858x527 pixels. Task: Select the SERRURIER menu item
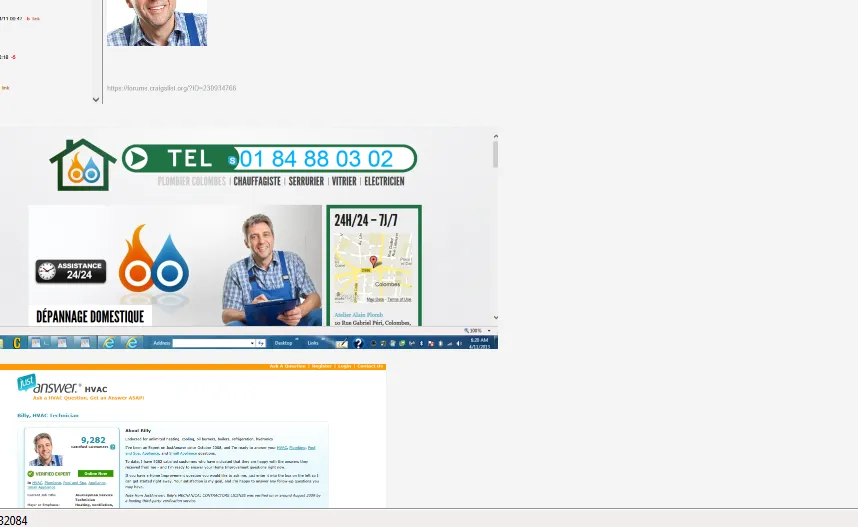pos(306,181)
